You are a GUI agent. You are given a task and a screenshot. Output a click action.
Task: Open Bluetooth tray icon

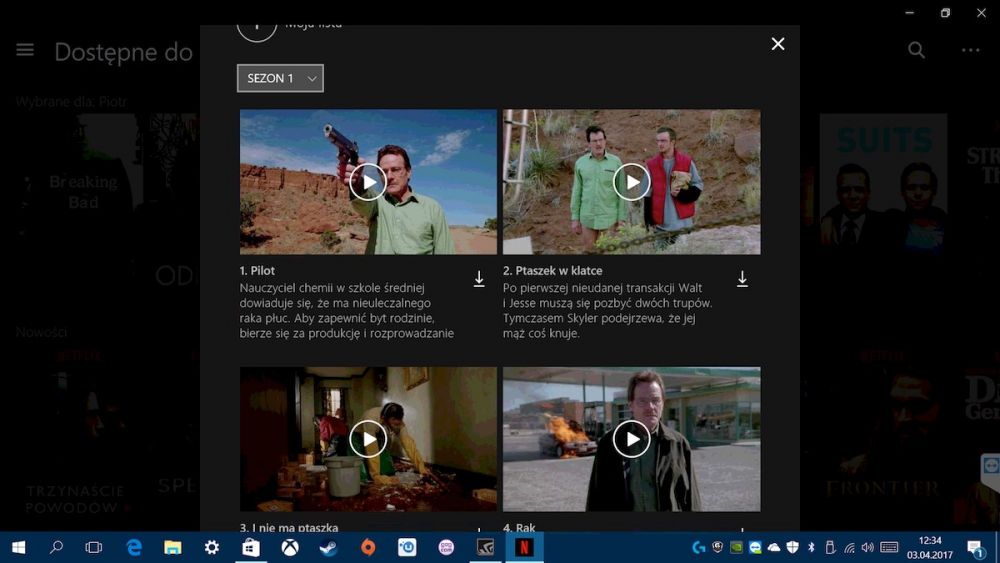click(811, 547)
